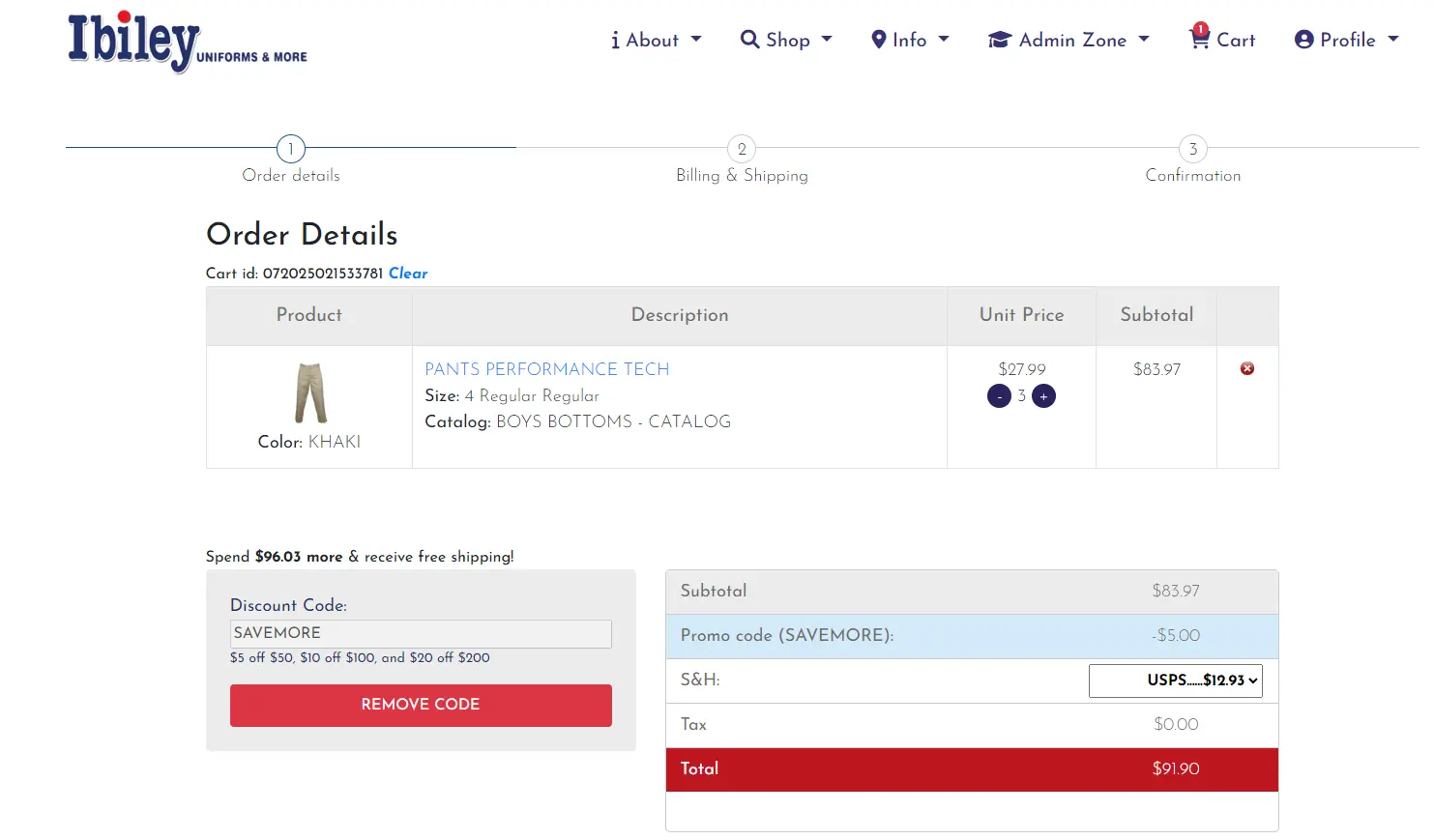Go to step 2 Billing & Shipping
The width and height of the screenshot is (1434, 840).
(742, 149)
